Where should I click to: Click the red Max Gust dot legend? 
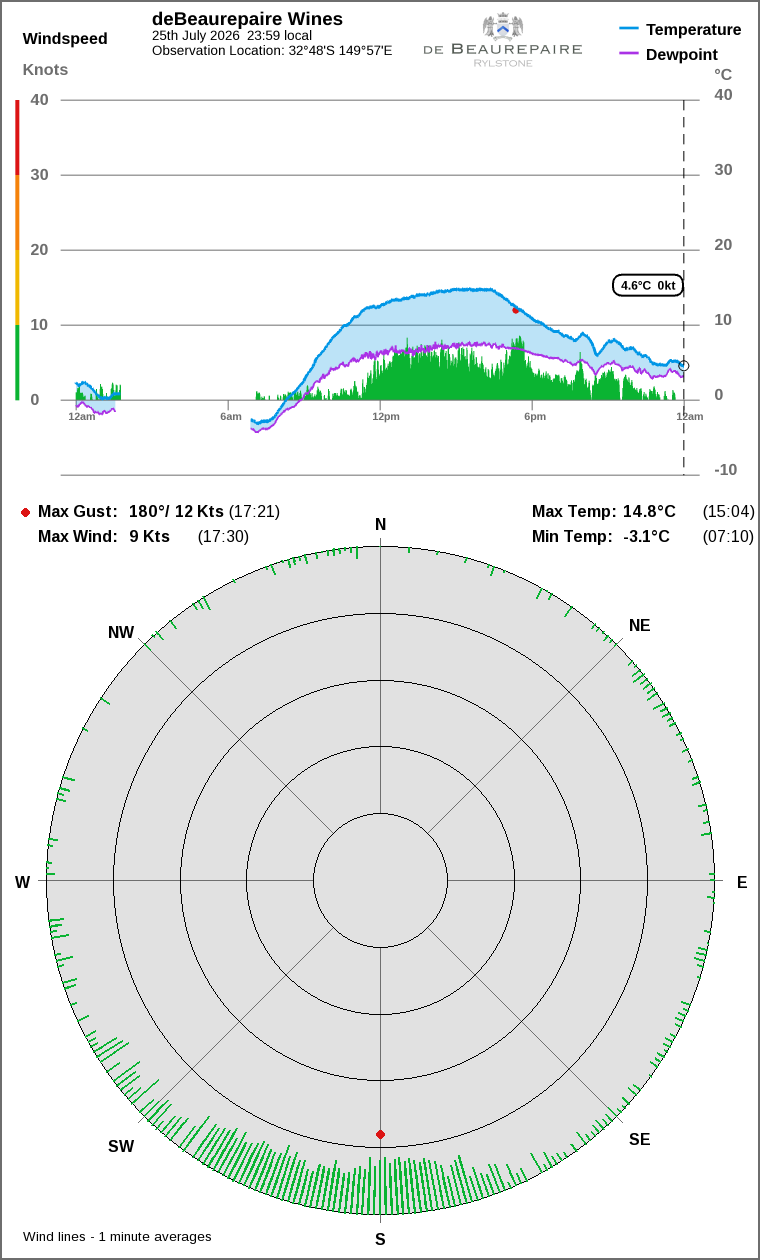point(26,512)
